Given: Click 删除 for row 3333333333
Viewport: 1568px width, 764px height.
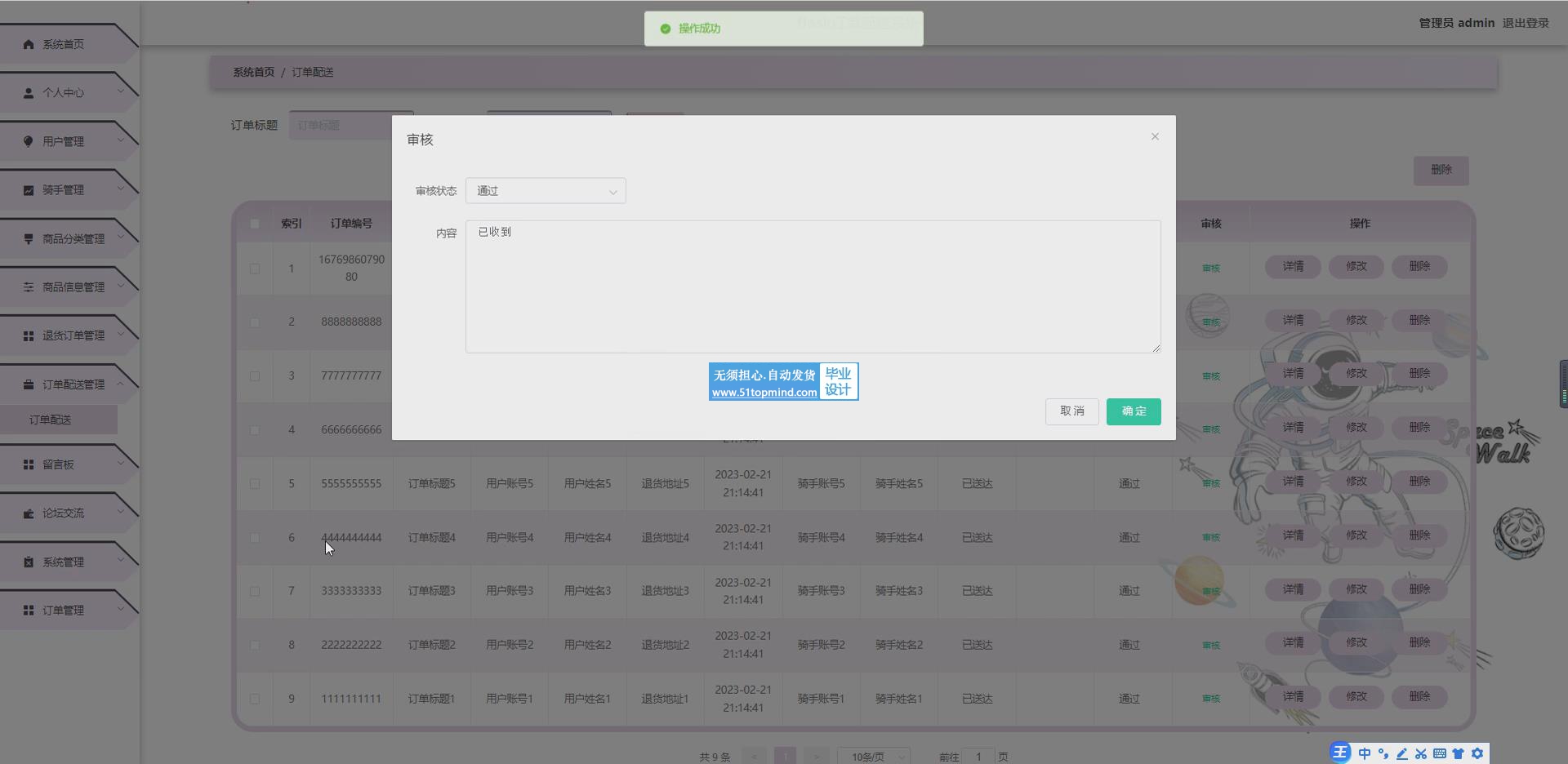Looking at the screenshot, I should [1419, 589].
